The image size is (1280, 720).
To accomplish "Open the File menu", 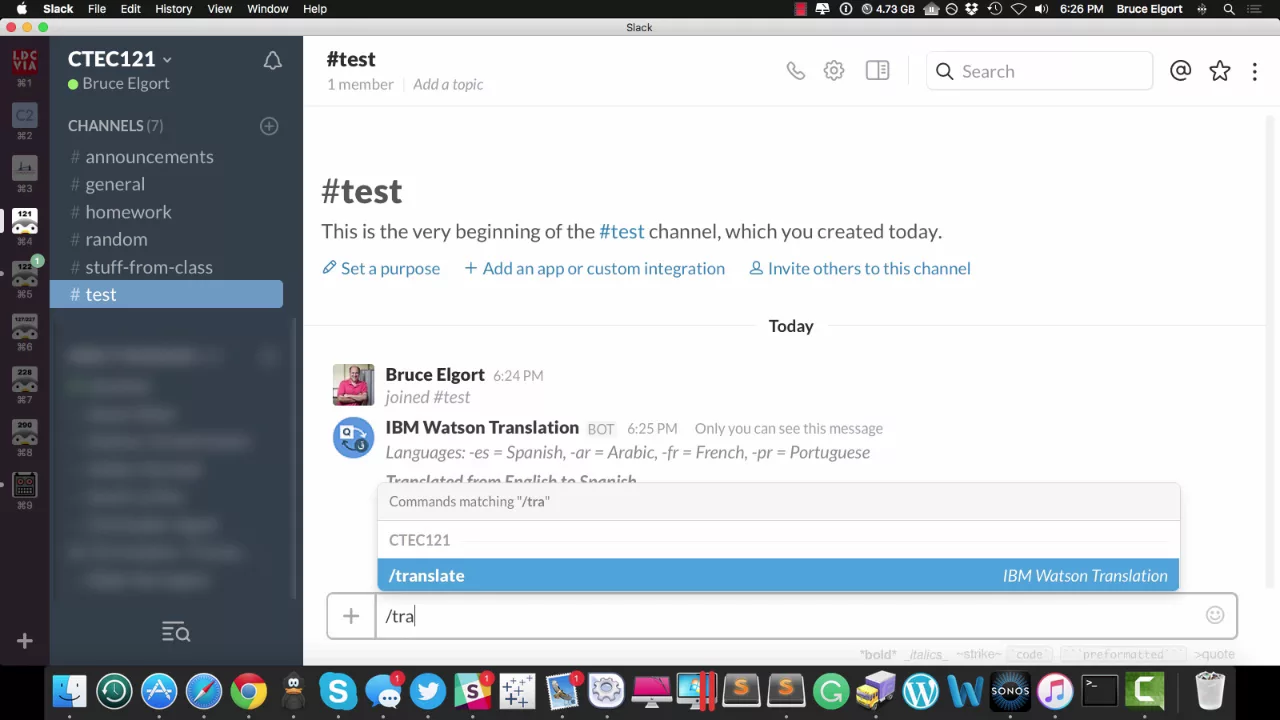I will 97,9.
